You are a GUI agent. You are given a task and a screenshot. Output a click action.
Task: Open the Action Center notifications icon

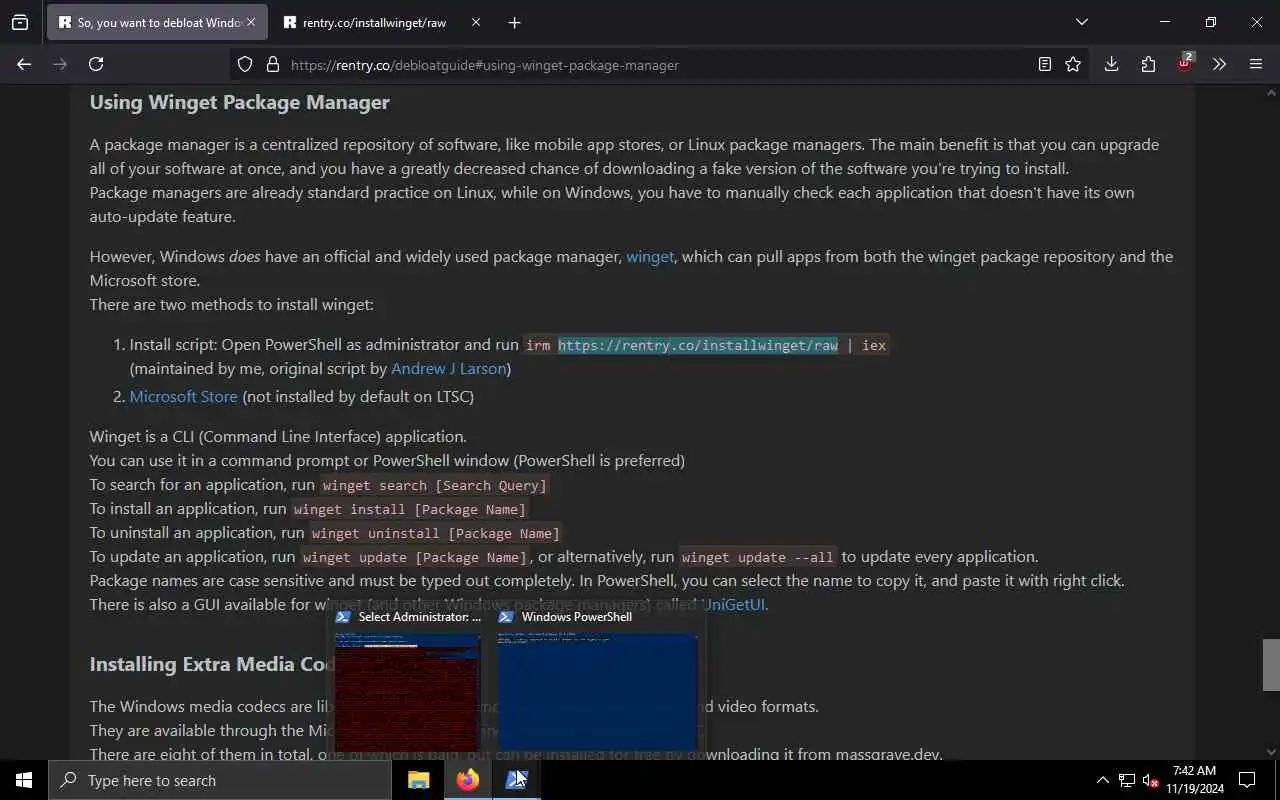pos(1247,780)
